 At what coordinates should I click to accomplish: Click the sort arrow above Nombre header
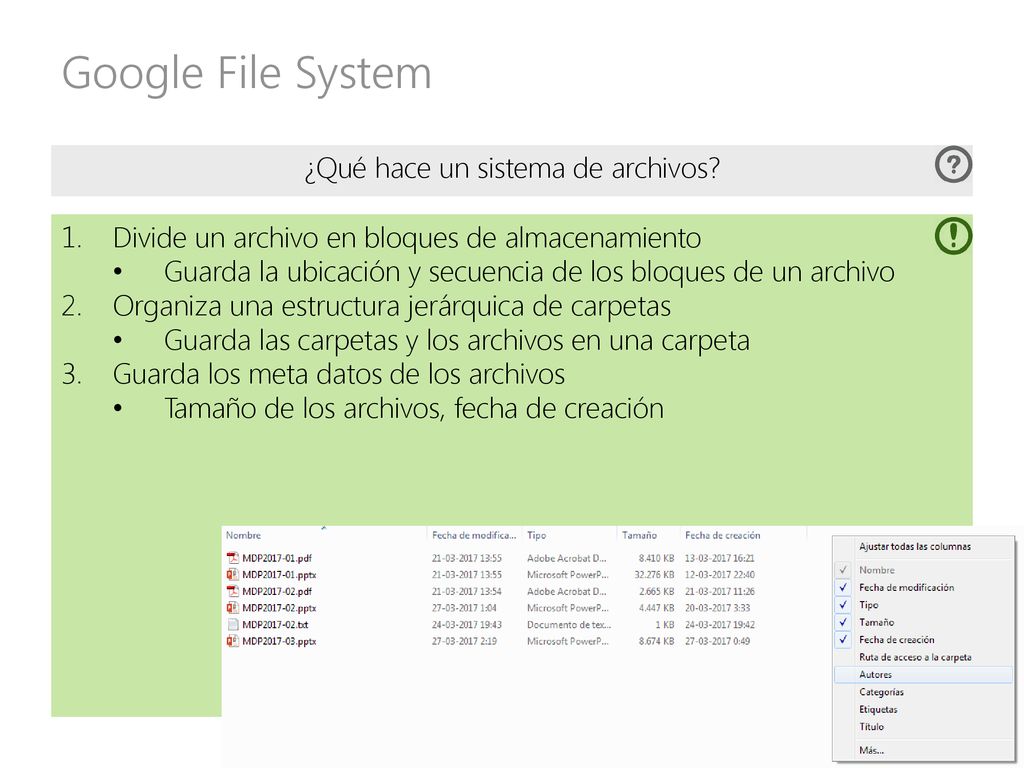(x=323, y=527)
